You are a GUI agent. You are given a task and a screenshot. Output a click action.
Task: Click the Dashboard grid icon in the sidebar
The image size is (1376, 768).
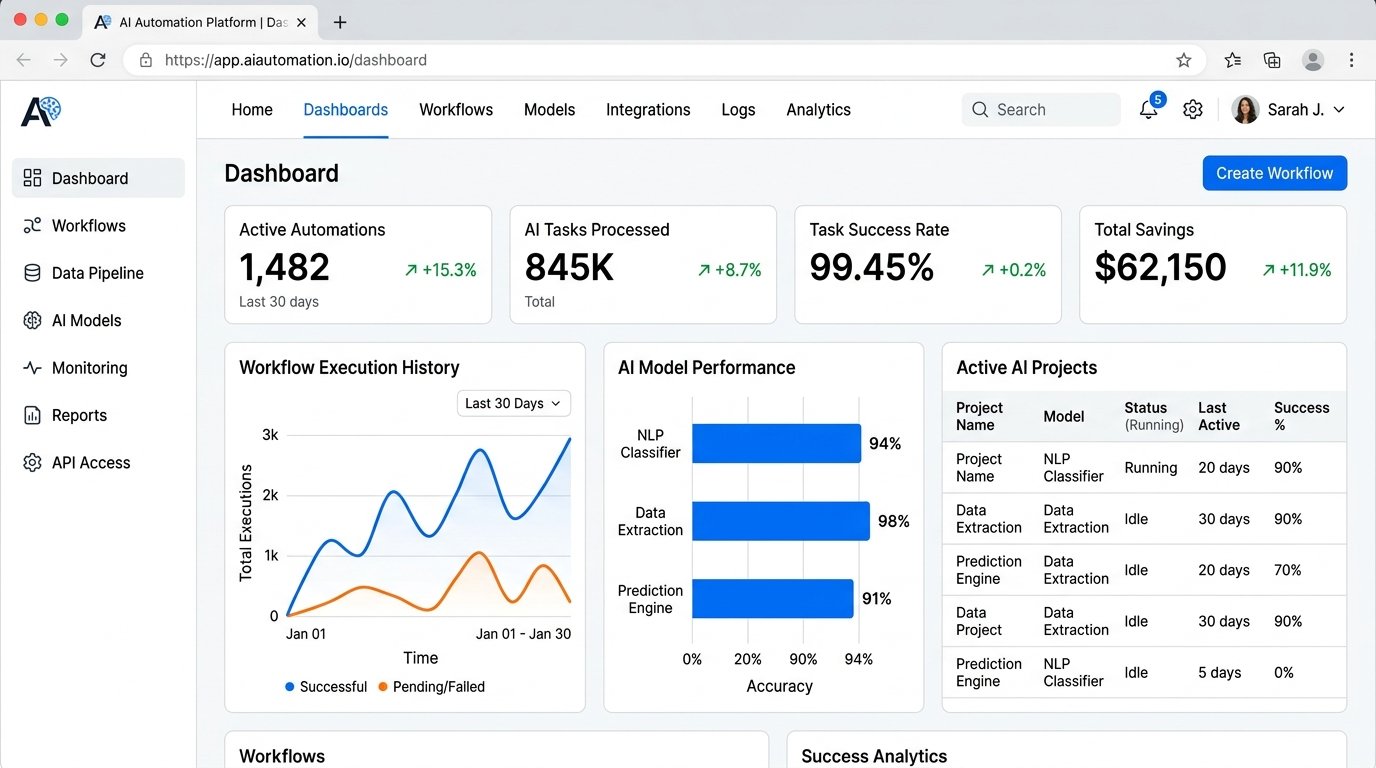[32, 178]
